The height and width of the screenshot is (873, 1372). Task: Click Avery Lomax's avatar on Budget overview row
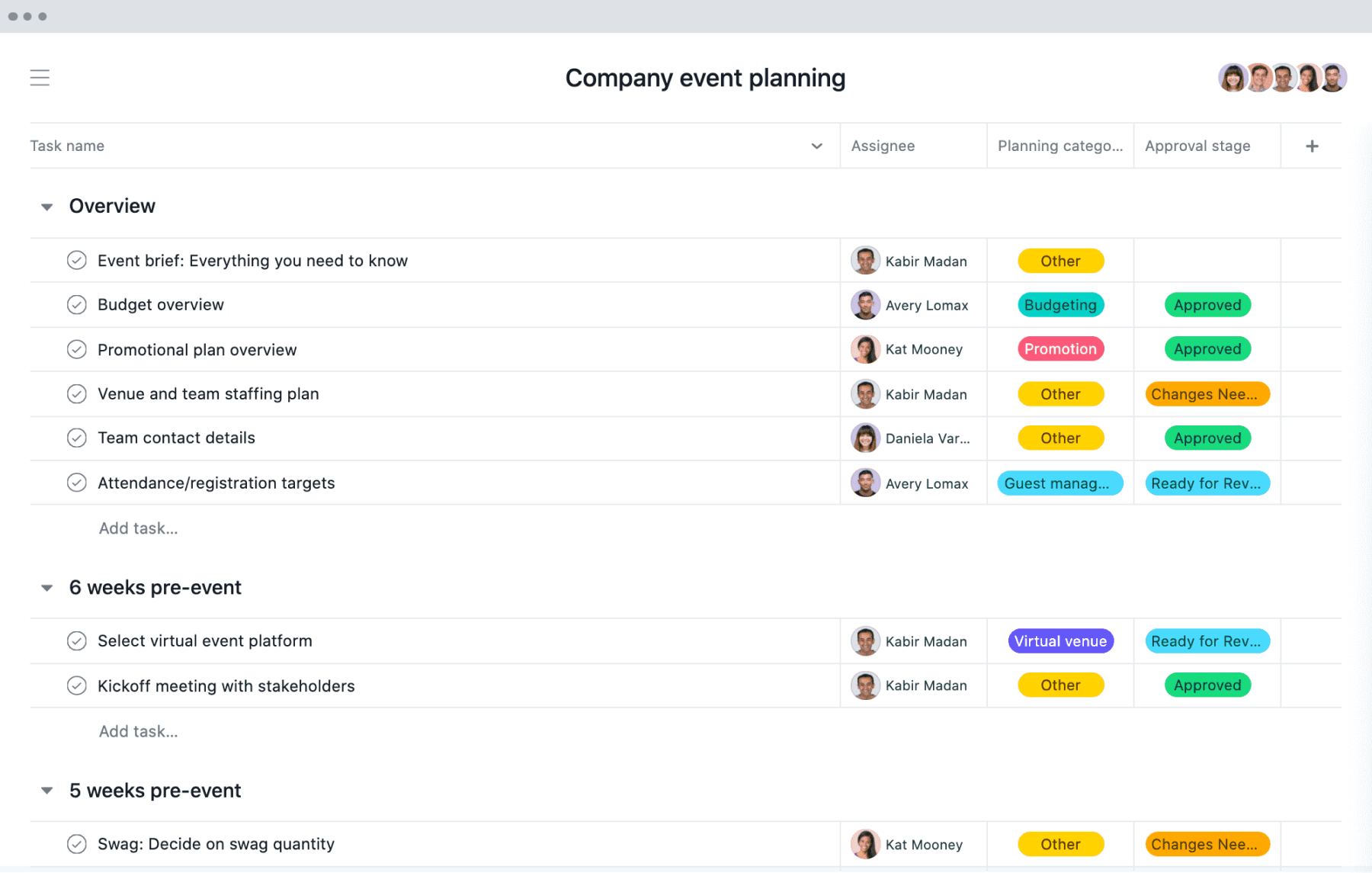pos(865,306)
